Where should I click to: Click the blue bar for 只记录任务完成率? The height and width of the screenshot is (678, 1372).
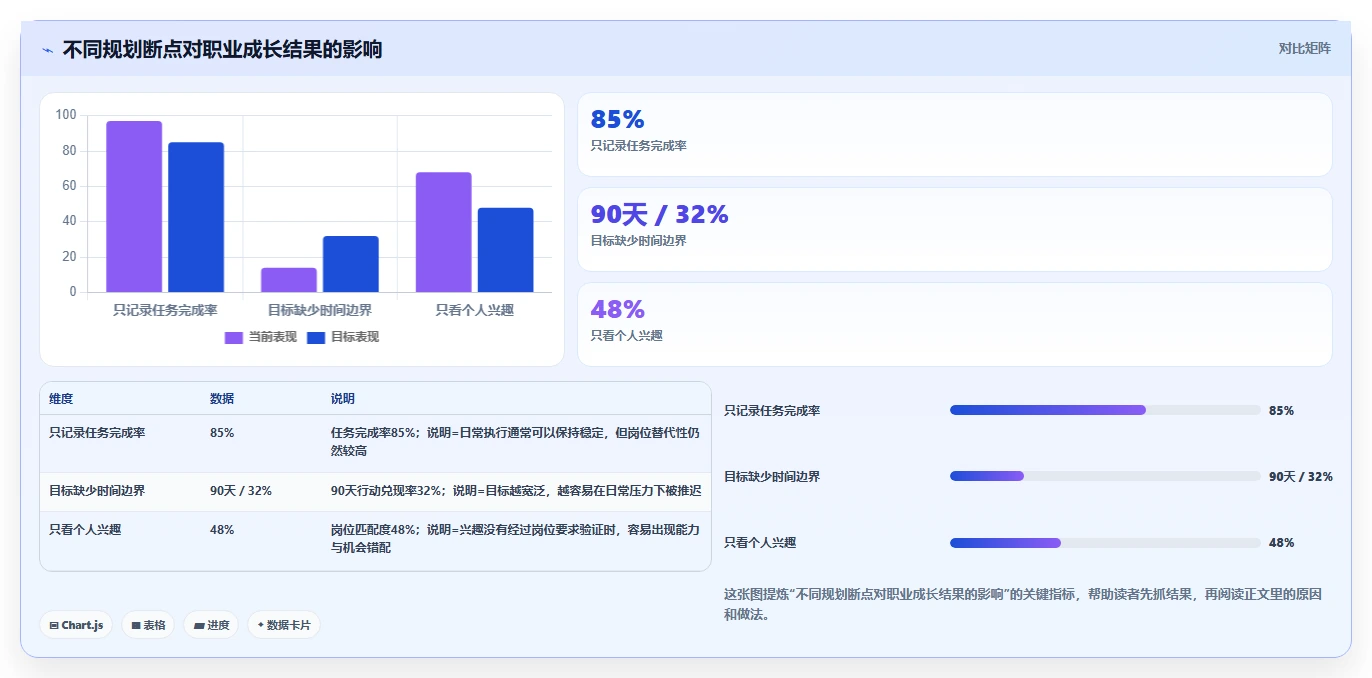[196, 217]
